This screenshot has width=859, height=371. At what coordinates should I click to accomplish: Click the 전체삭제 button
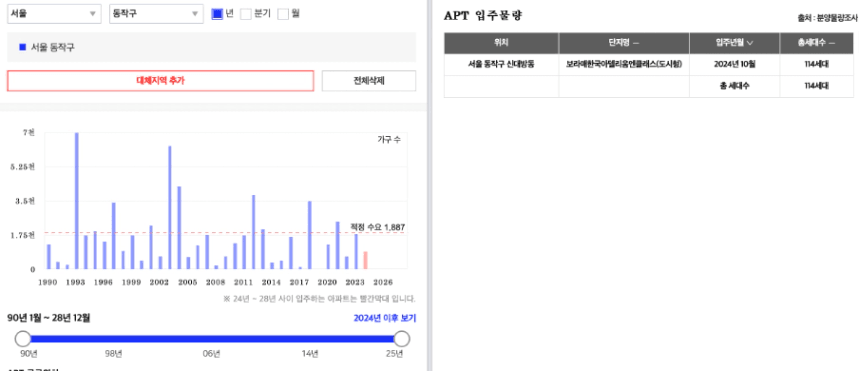pyautogui.click(x=369, y=81)
